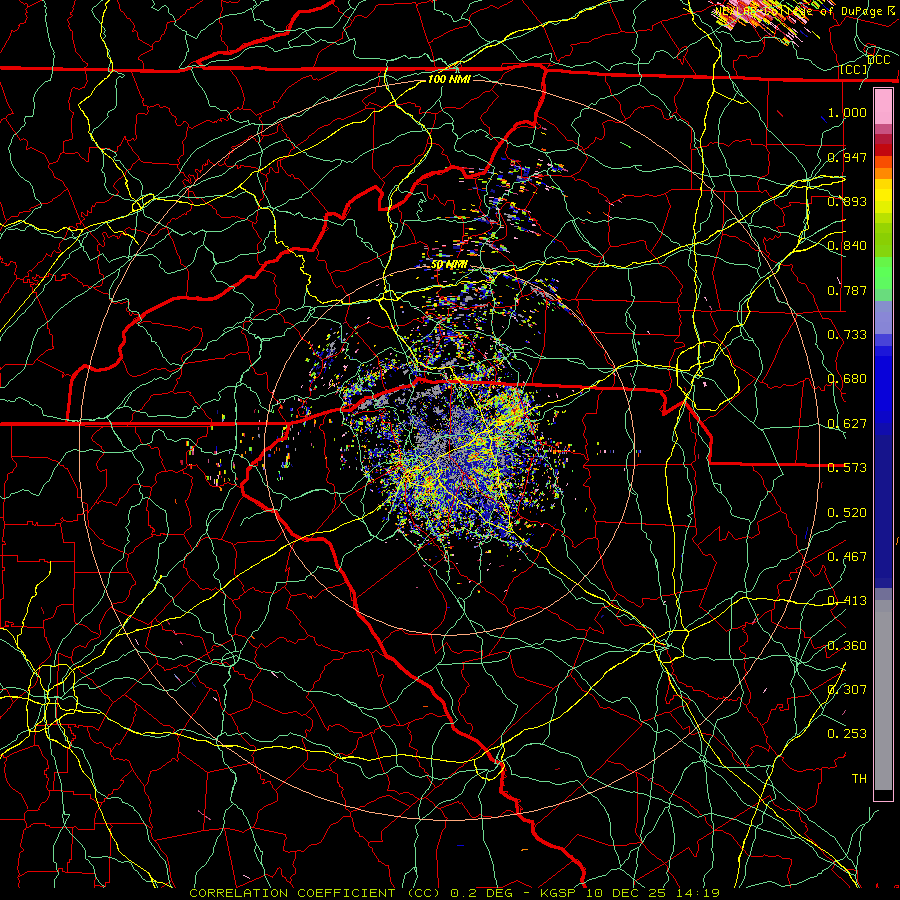Click the "0.733" color scale value
The height and width of the screenshot is (900, 900).
tap(847, 334)
